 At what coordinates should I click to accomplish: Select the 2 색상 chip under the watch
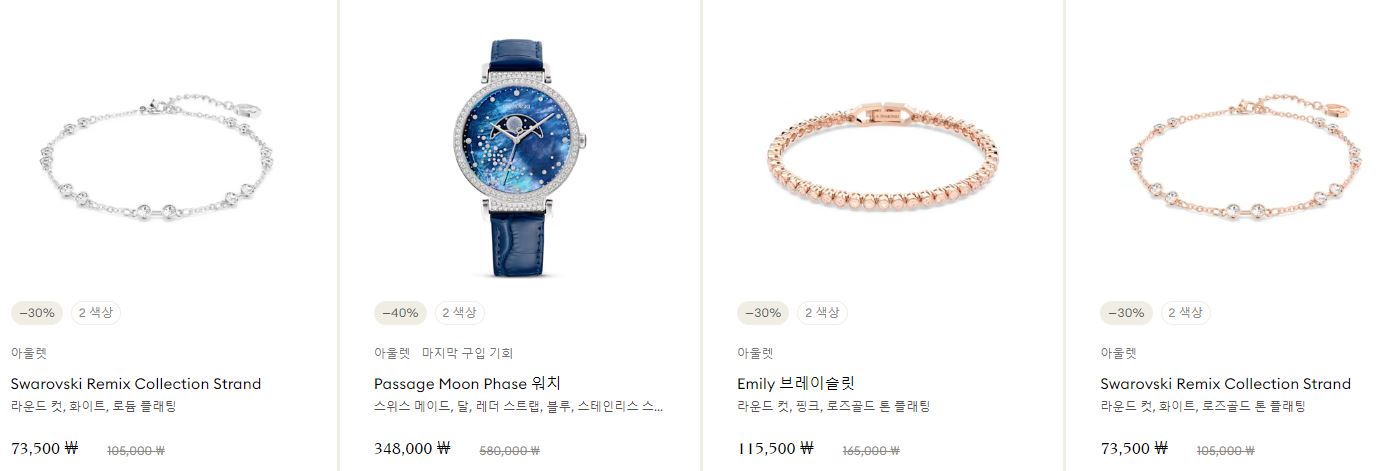(x=459, y=313)
